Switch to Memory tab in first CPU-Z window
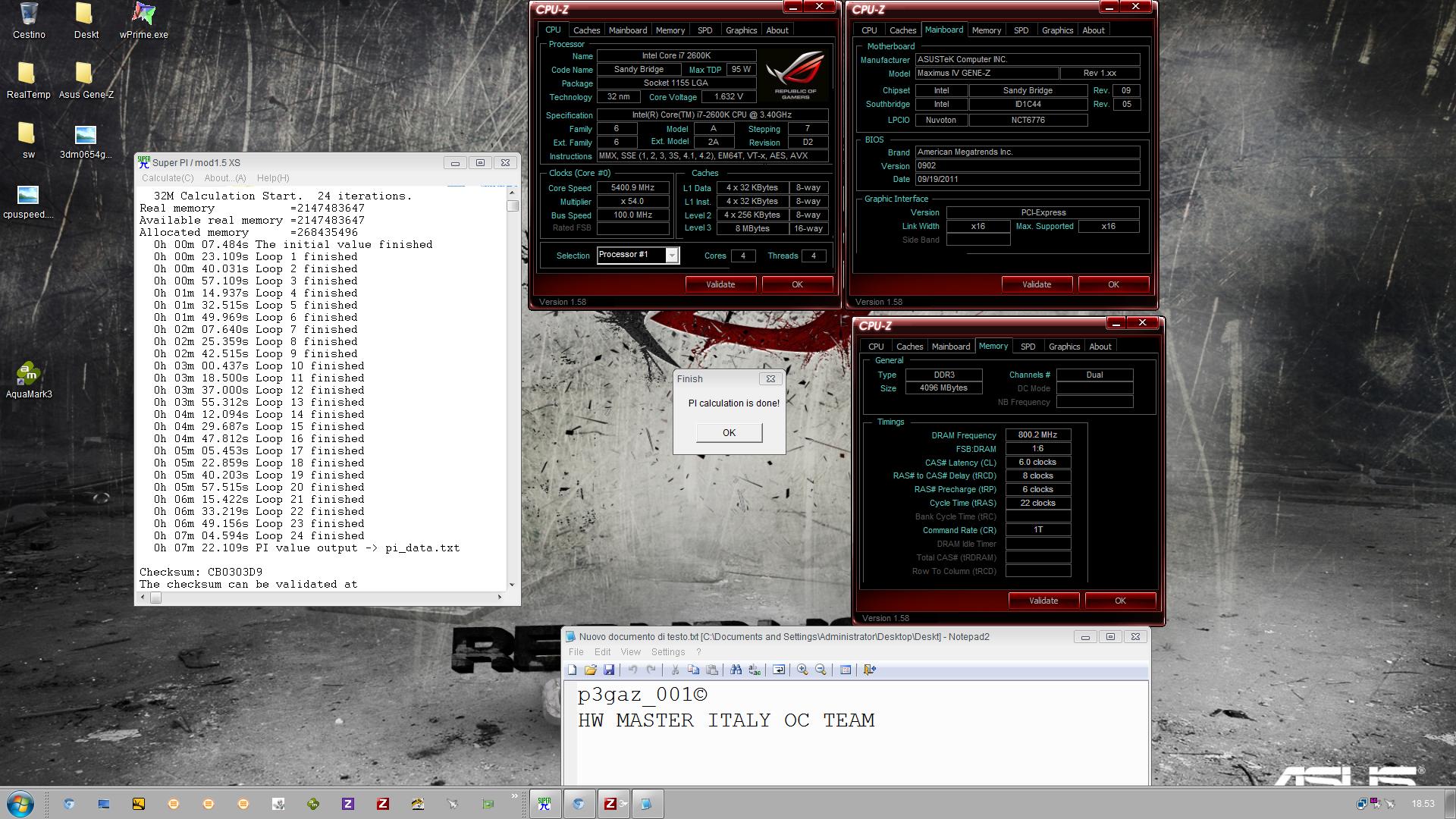 (670, 30)
